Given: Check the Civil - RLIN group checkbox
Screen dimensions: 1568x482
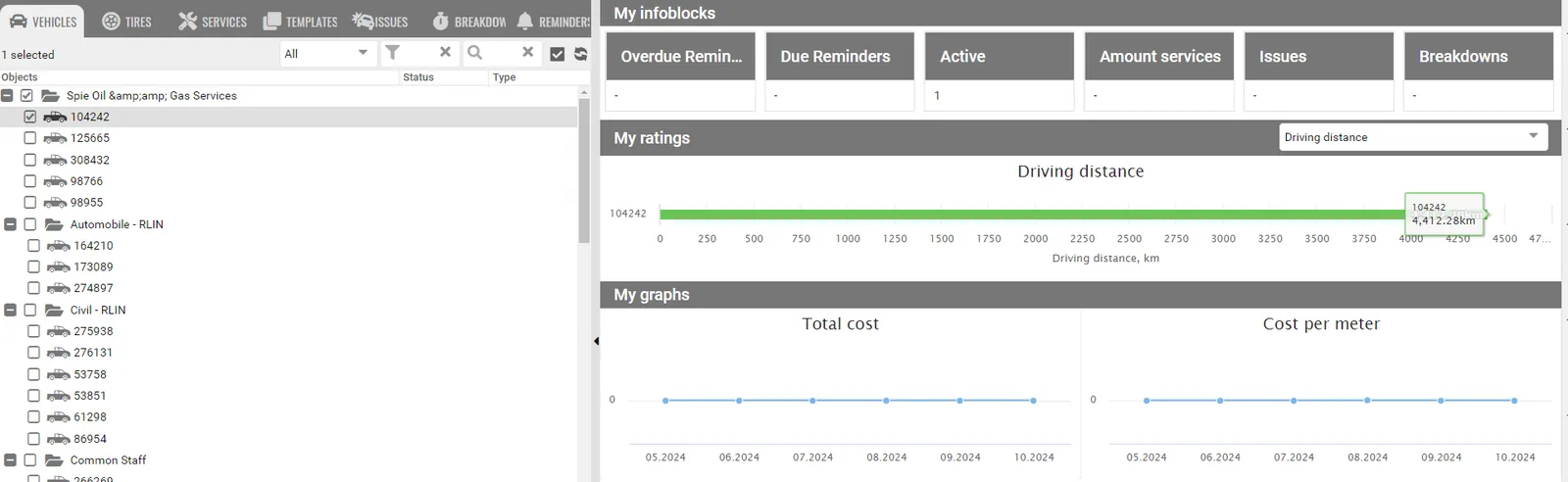Looking at the screenshot, I should pos(30,310).
